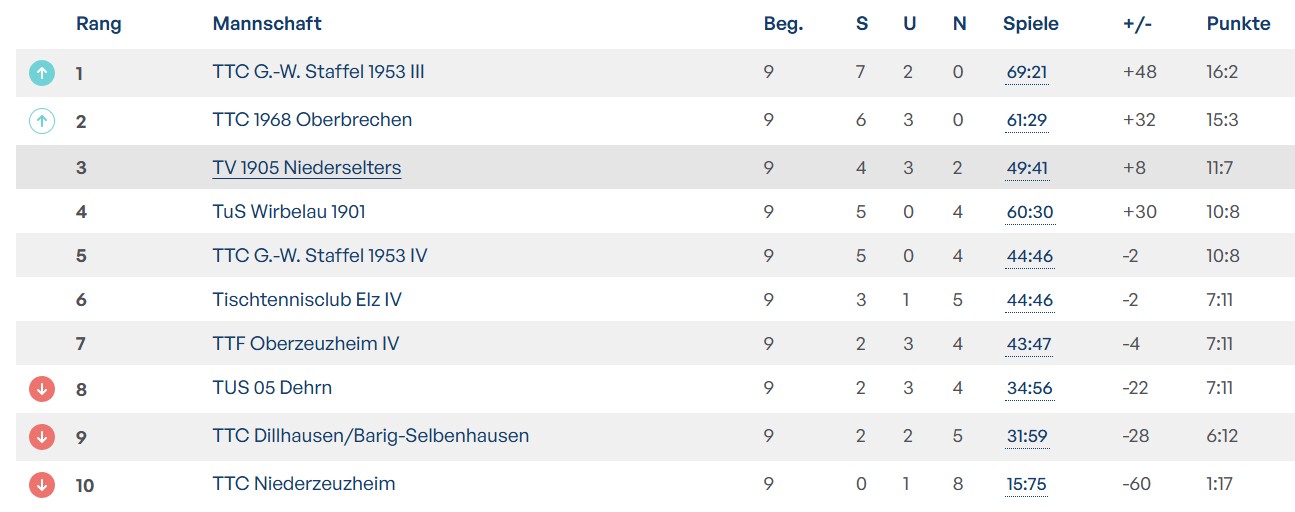Click the 61:29 games score link
This screenshot has width=1295, height=512.
point(1027,121)
